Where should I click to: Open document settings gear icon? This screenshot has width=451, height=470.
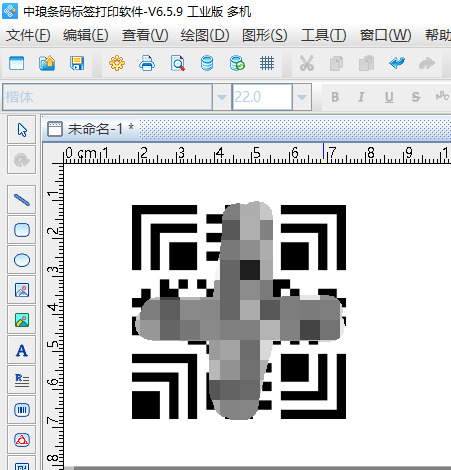[117, 63]
